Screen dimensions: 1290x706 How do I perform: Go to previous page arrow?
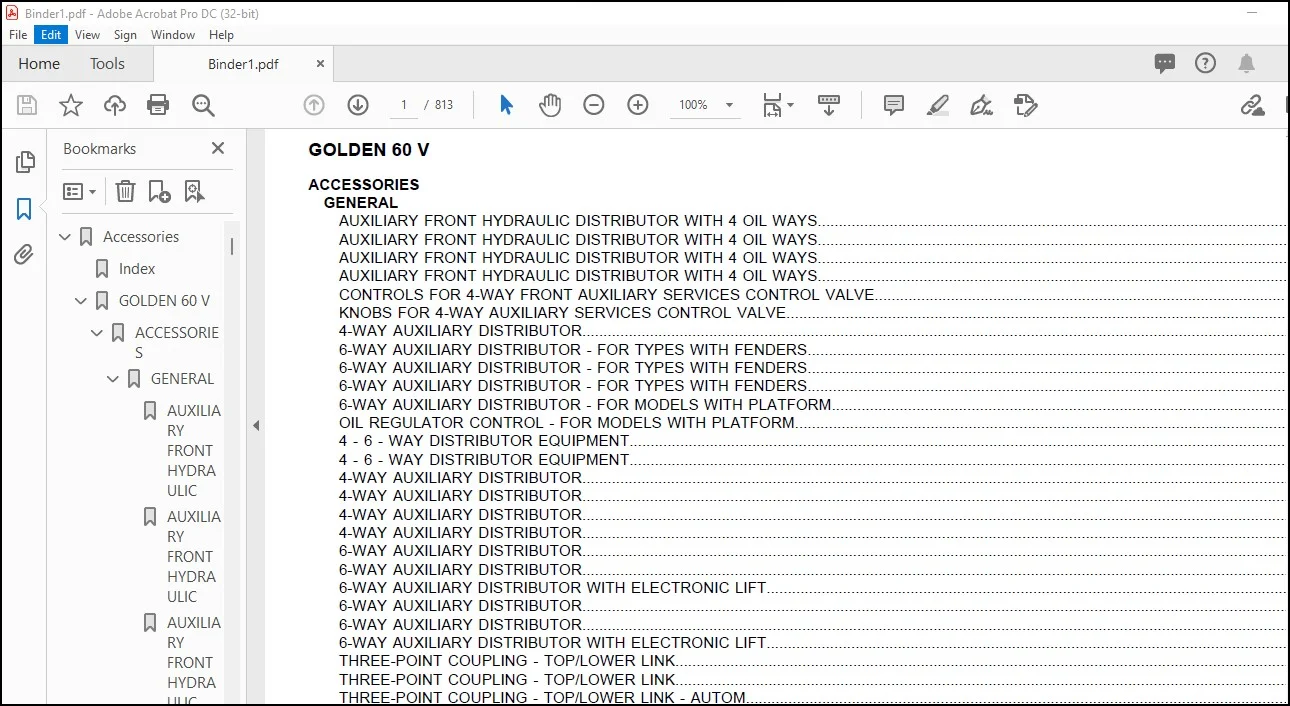click(314, 105)
